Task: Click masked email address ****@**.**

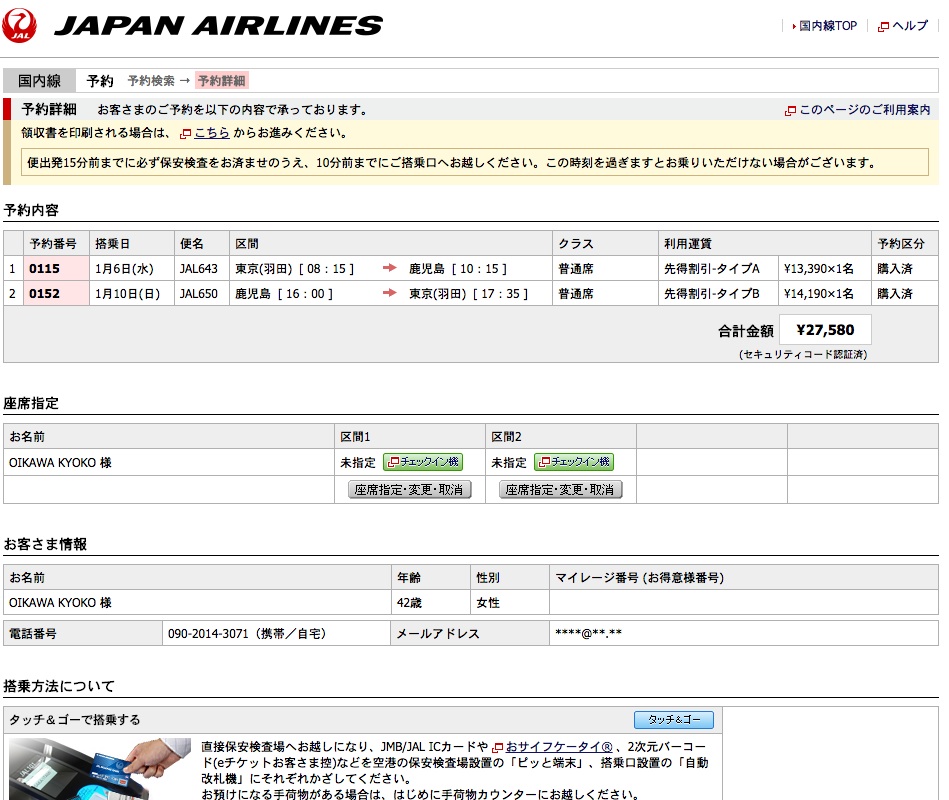Action: point(588,634)
